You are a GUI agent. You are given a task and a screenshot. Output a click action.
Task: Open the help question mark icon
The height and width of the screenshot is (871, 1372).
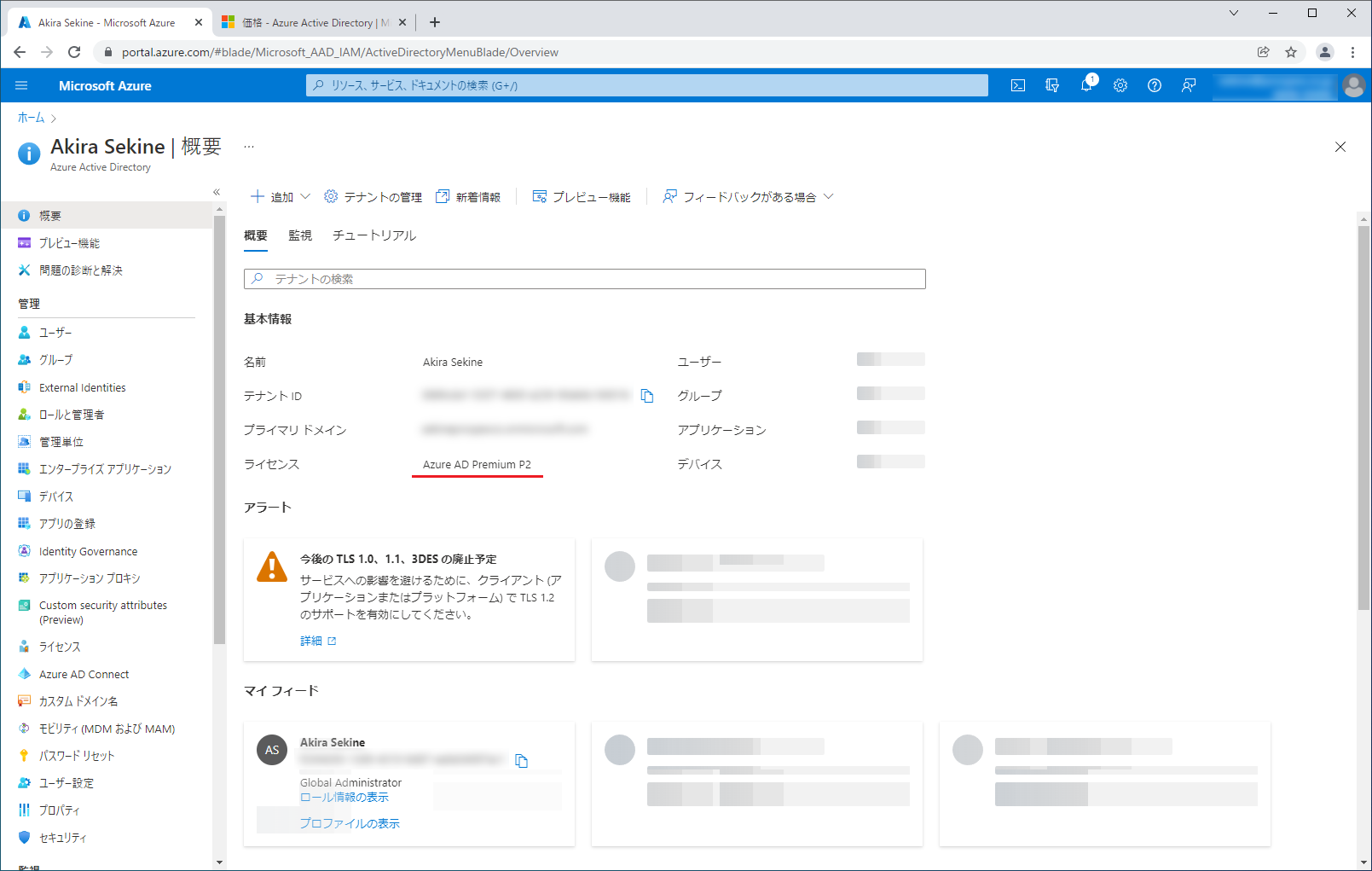coord(1155,85)
